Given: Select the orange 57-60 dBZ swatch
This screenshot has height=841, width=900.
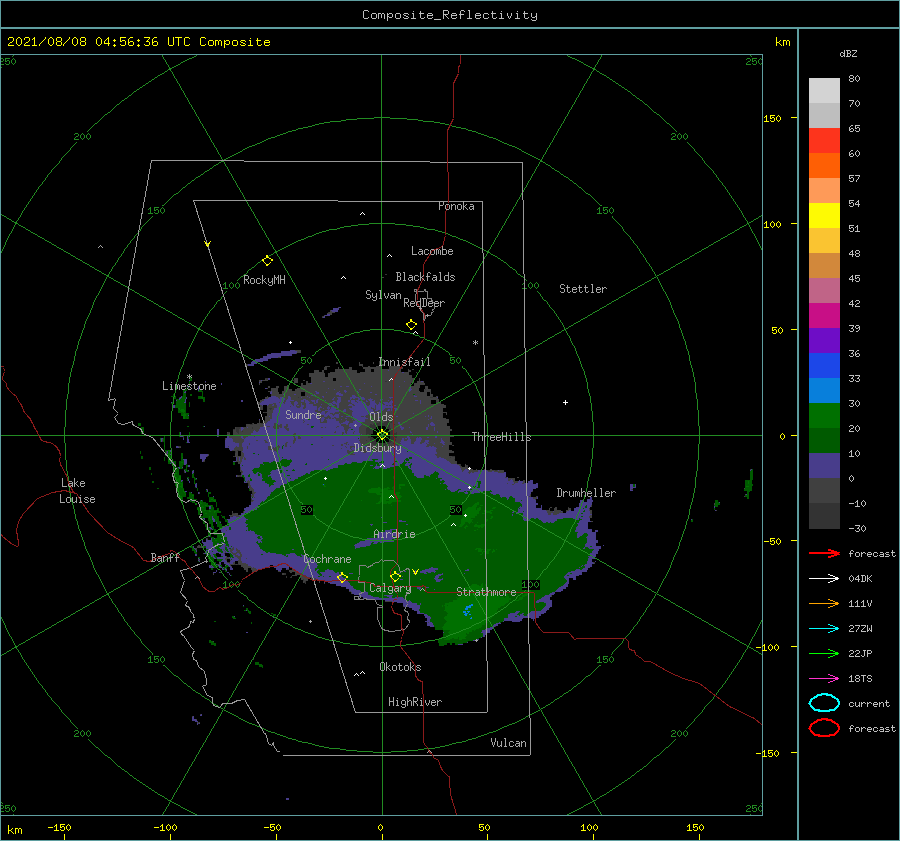Looking at the screenshot, I should [x=824, y=165].
